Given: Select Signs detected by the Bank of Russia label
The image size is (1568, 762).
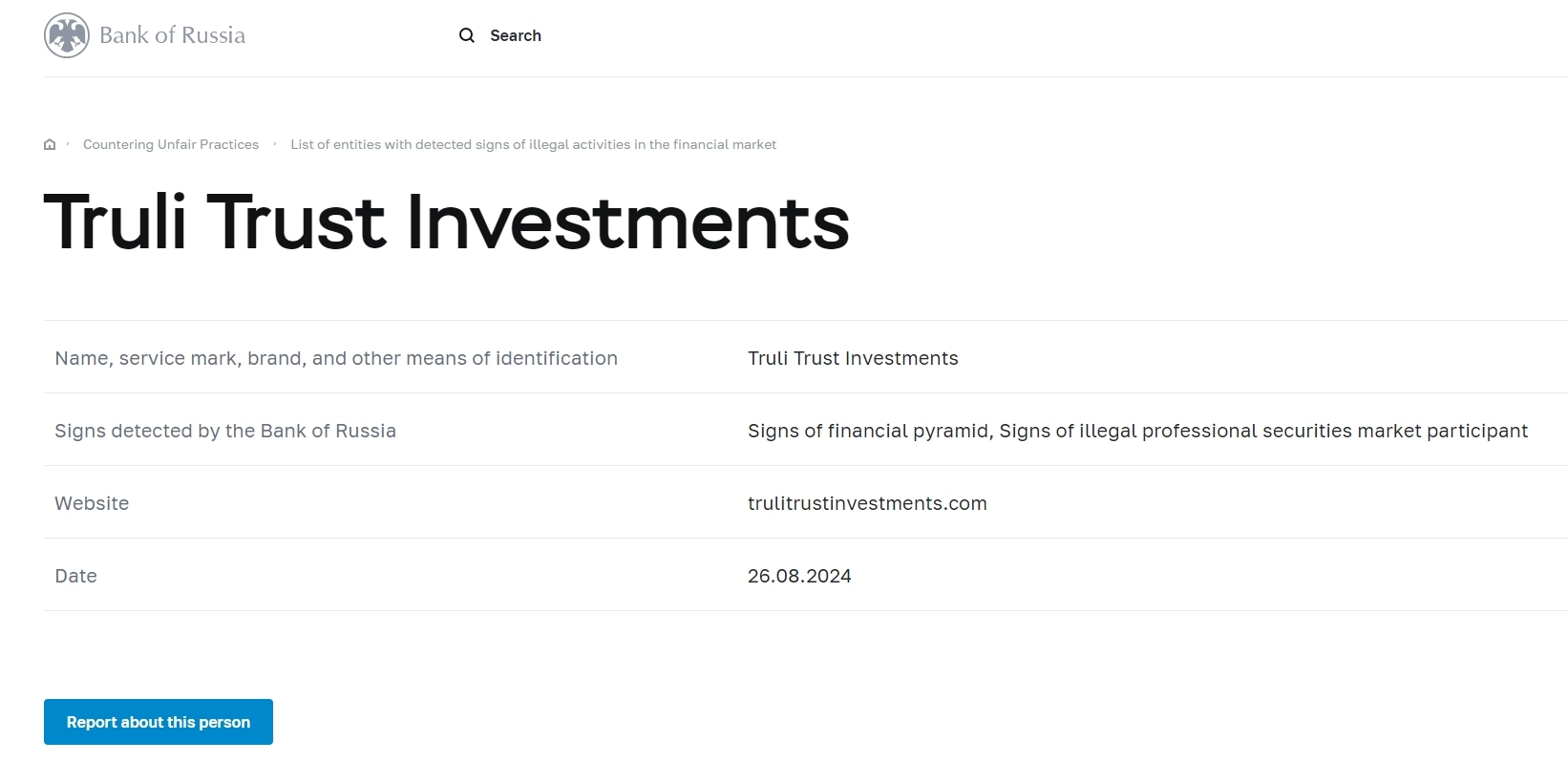Looking at the screenshot, I should (225, 431).
